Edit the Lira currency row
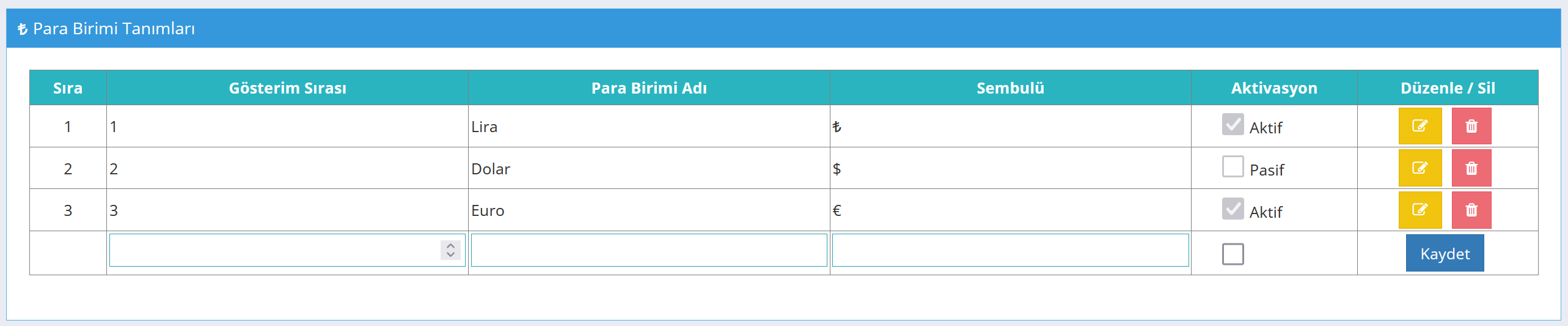The image size is (1568, 326). pos(1420,126)
